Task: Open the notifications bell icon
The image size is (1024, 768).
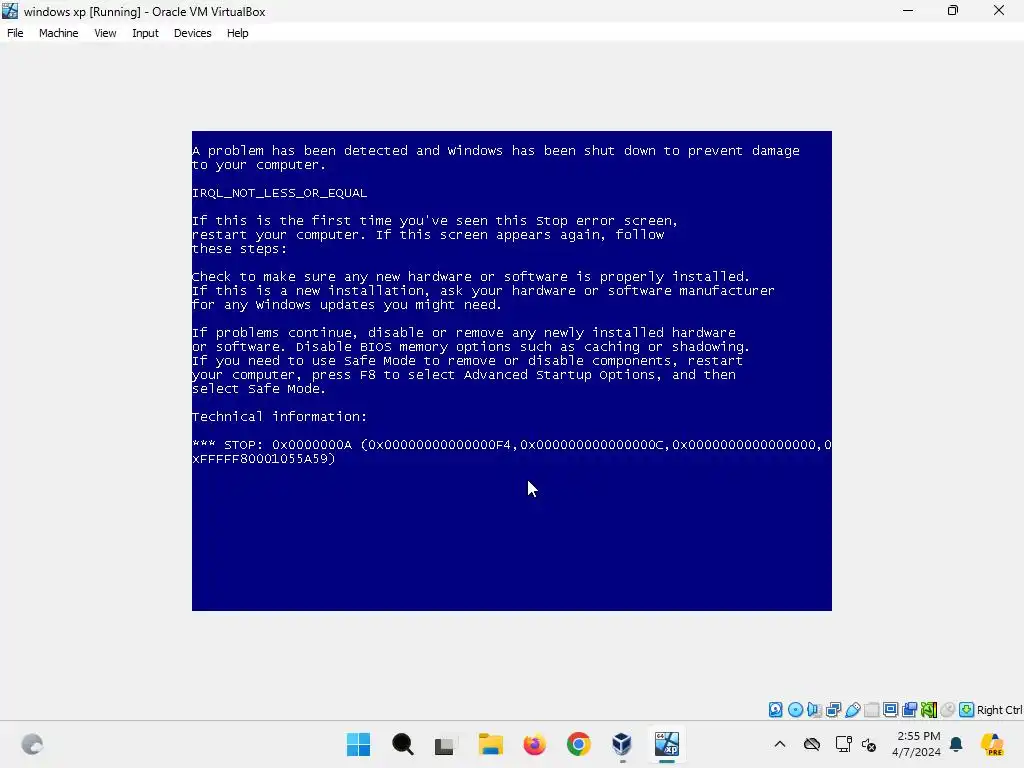Action: point(956,744)
